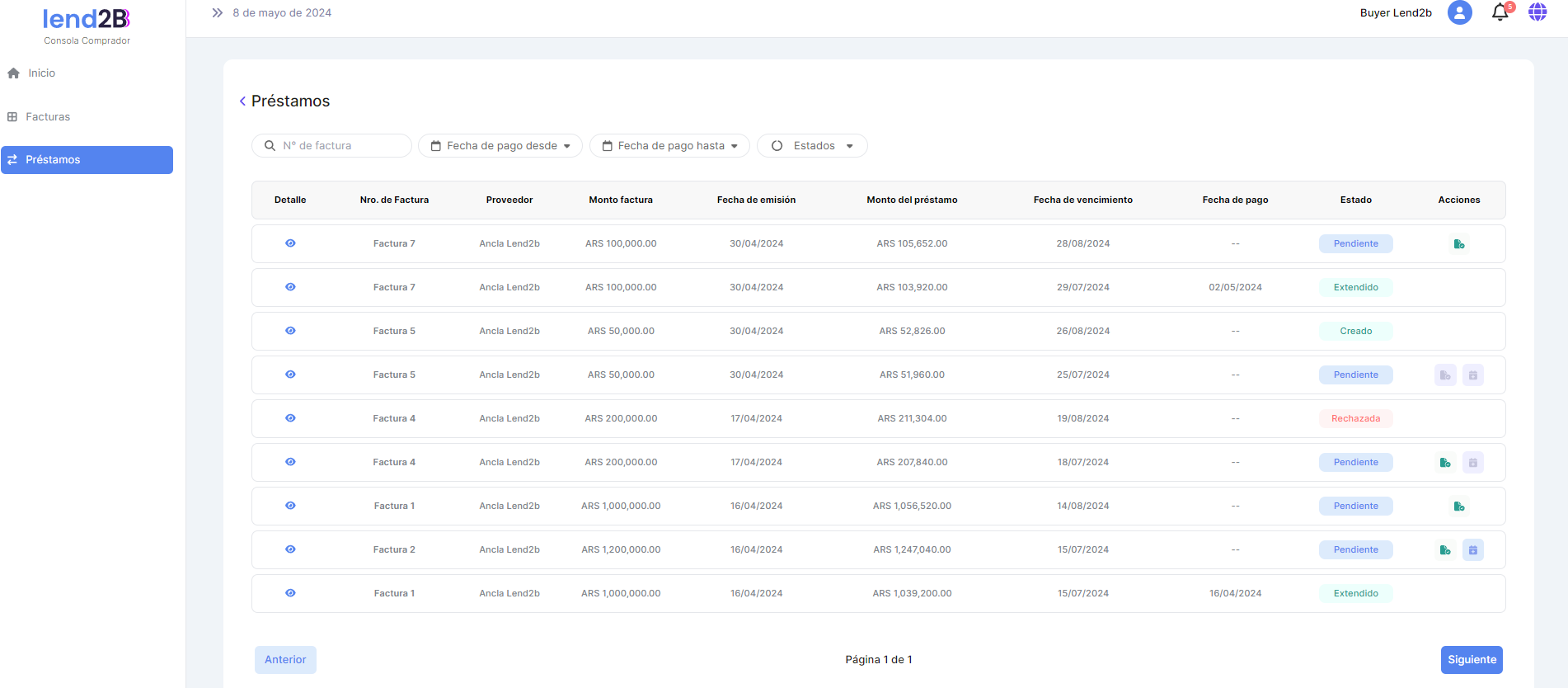This screenshot has width=1568, height=688.
Task: Open the Buyer Lend2b user profile avatar
Action: coord(1459,13)
